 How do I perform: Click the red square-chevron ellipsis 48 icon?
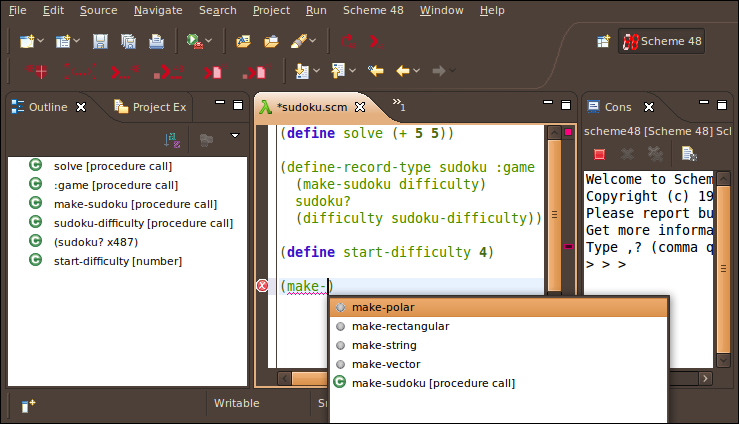tap(168, 71)
